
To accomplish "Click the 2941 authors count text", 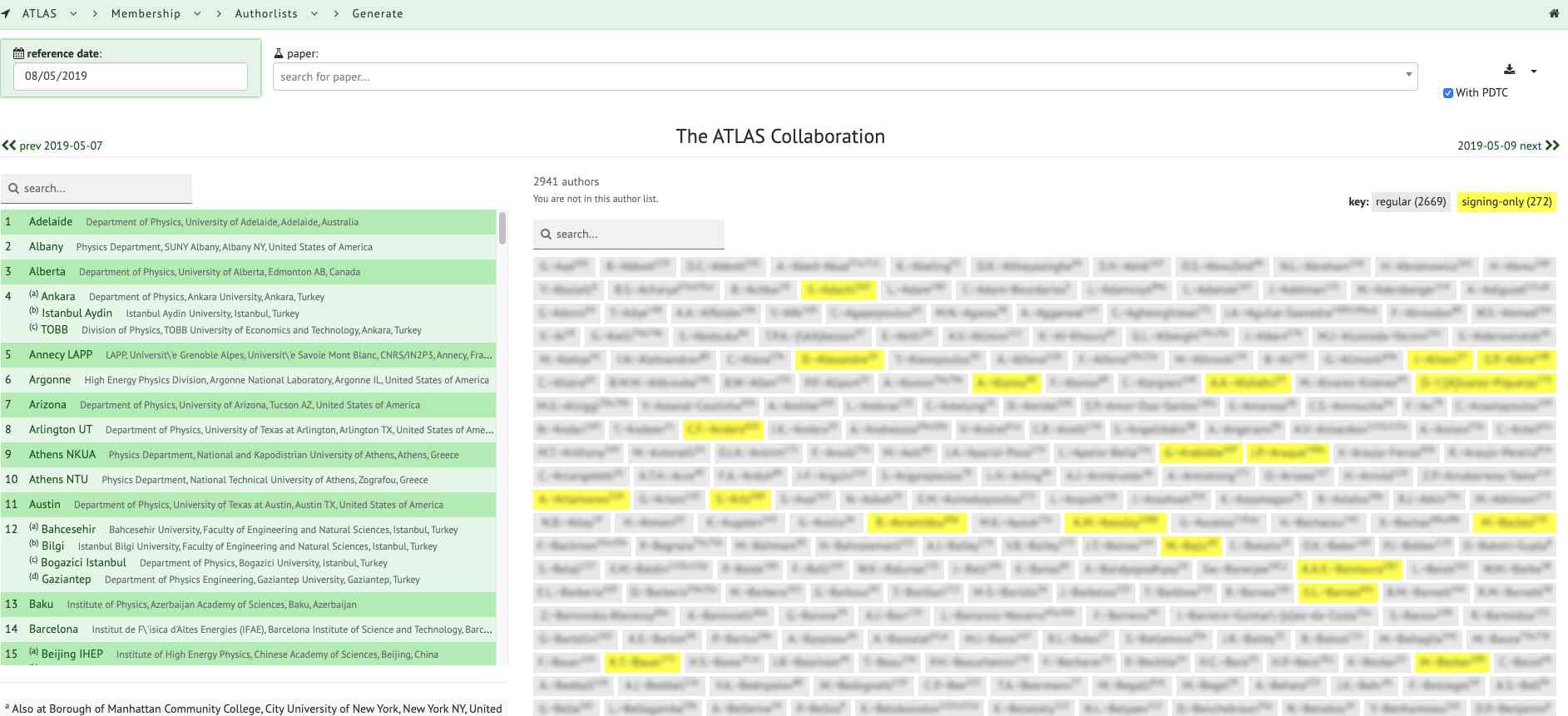I will [x=566, y=181].
